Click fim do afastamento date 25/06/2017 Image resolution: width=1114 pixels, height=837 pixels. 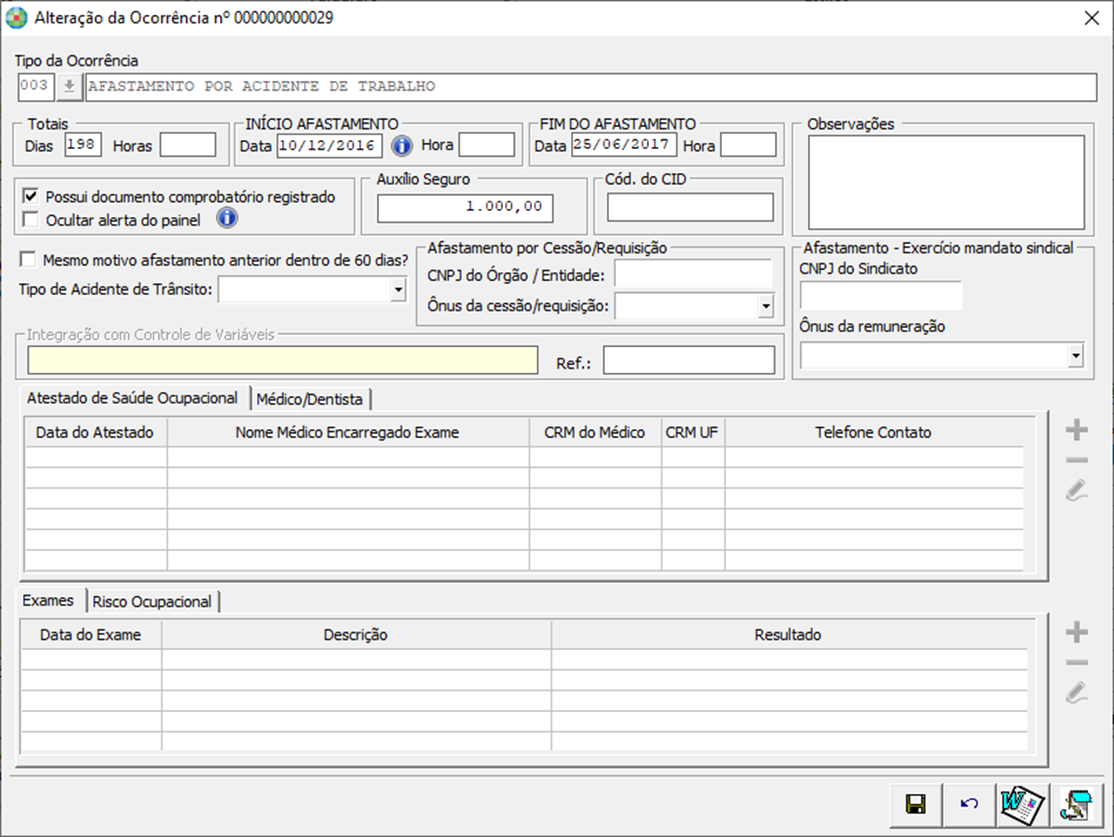pyautogui.click(x=624, y=144)
